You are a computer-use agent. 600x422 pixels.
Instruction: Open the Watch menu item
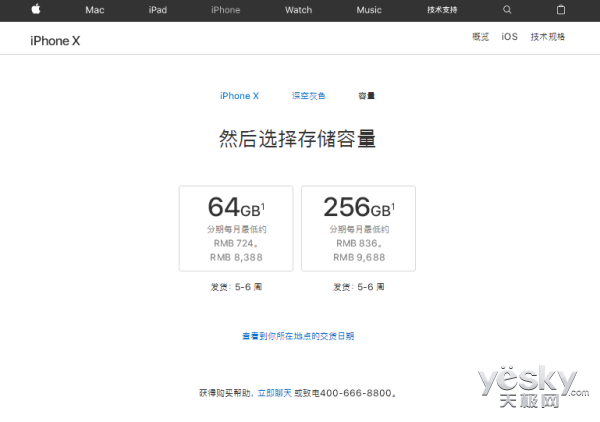click(x=298, y=10)
